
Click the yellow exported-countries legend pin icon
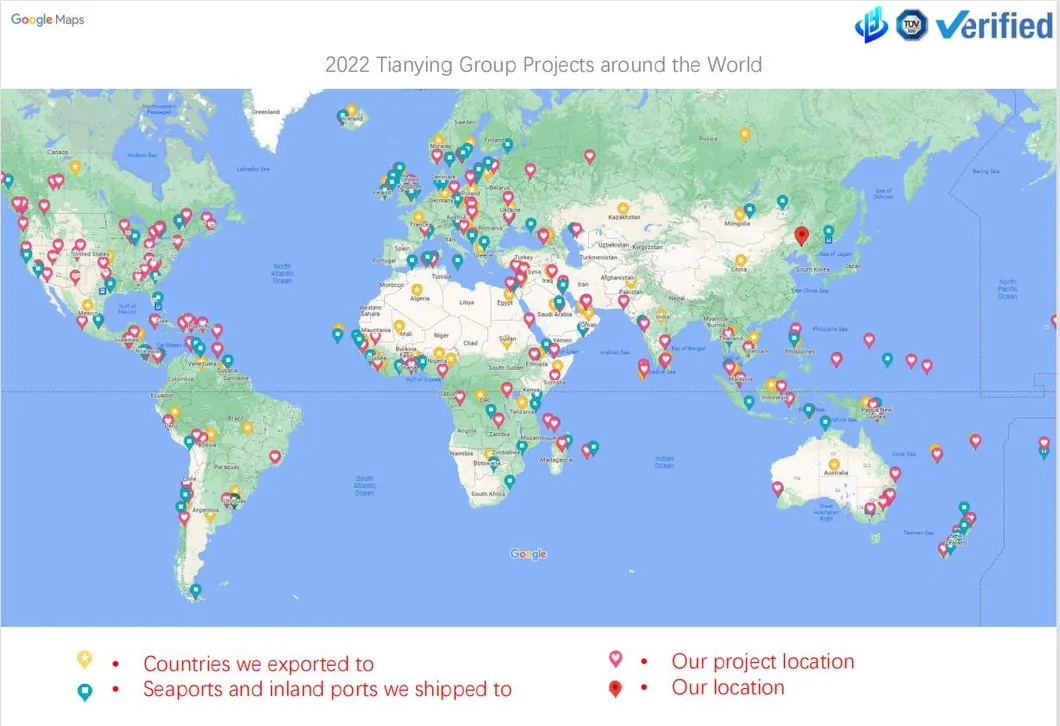point(85,660)
